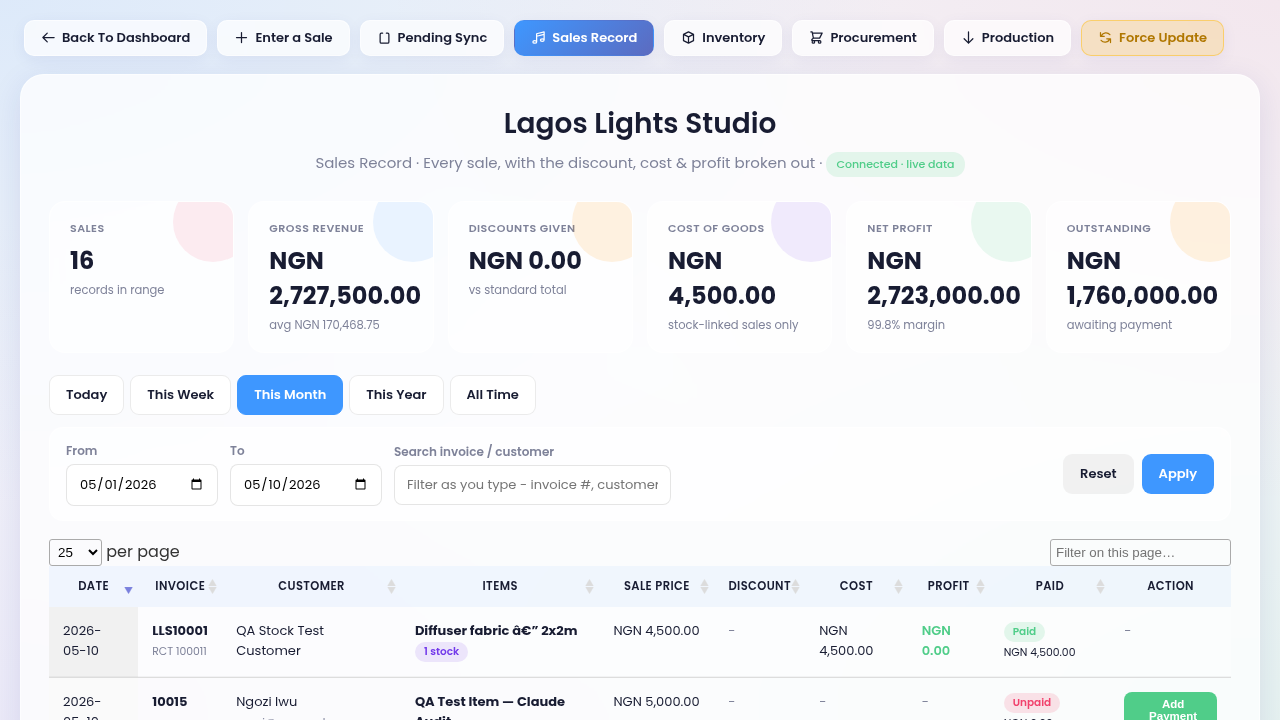Click the box icon in Inventory
Screen dimensions: 1280x720
[688, 38]
